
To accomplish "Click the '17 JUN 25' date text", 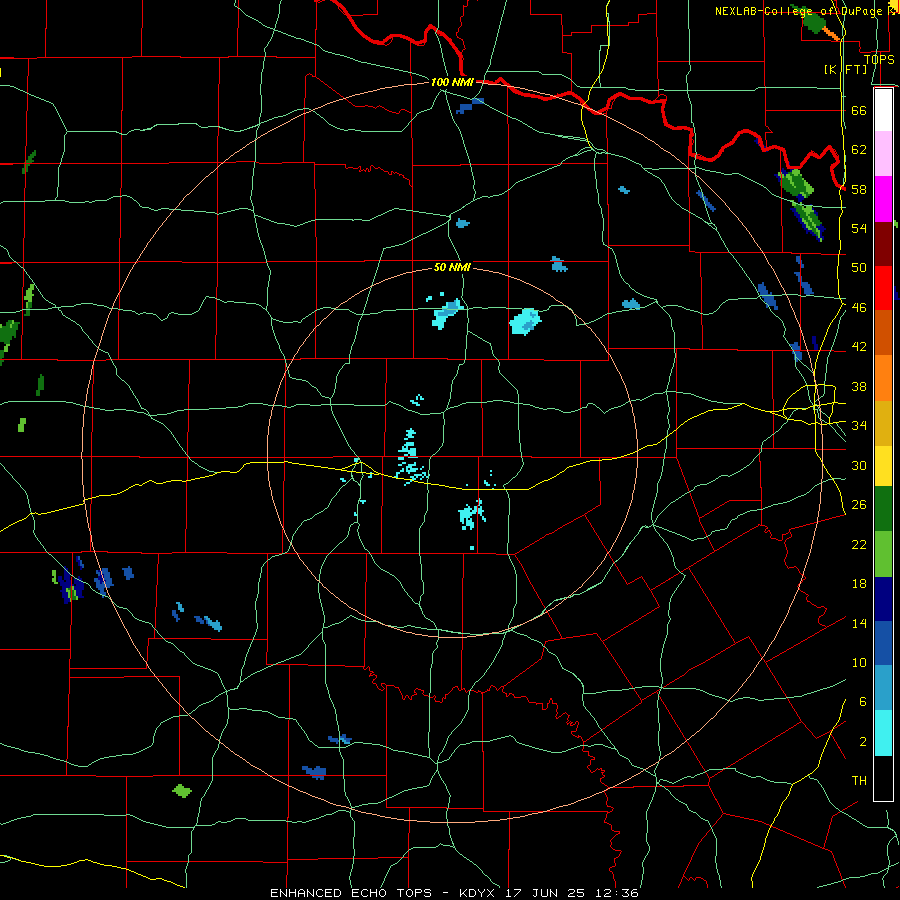I will (546, 893).
